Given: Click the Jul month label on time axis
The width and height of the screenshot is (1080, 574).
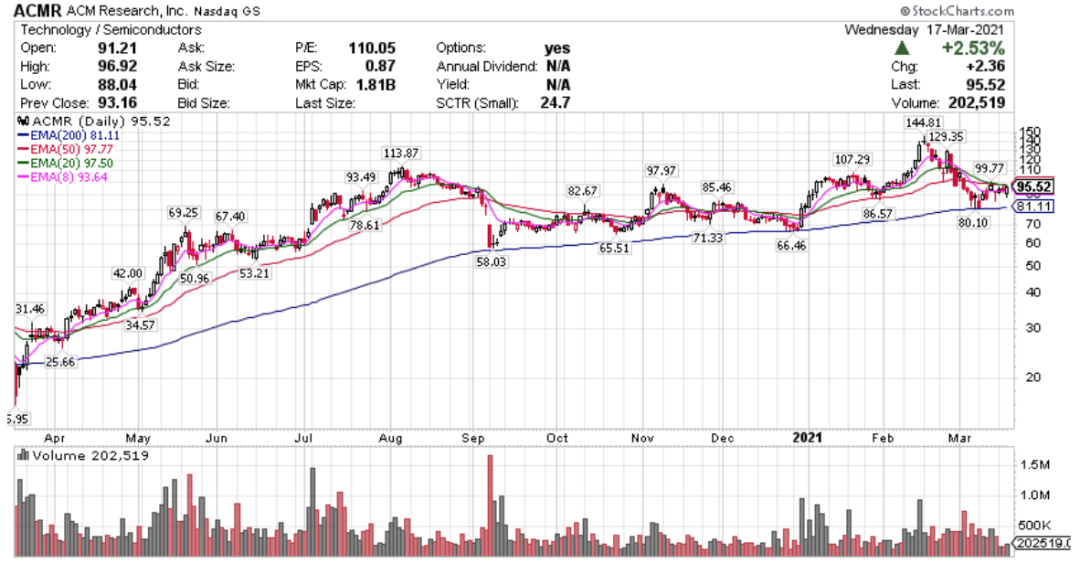Looking at the screenshot, I should pyautogui.click(x=303, y=438).
